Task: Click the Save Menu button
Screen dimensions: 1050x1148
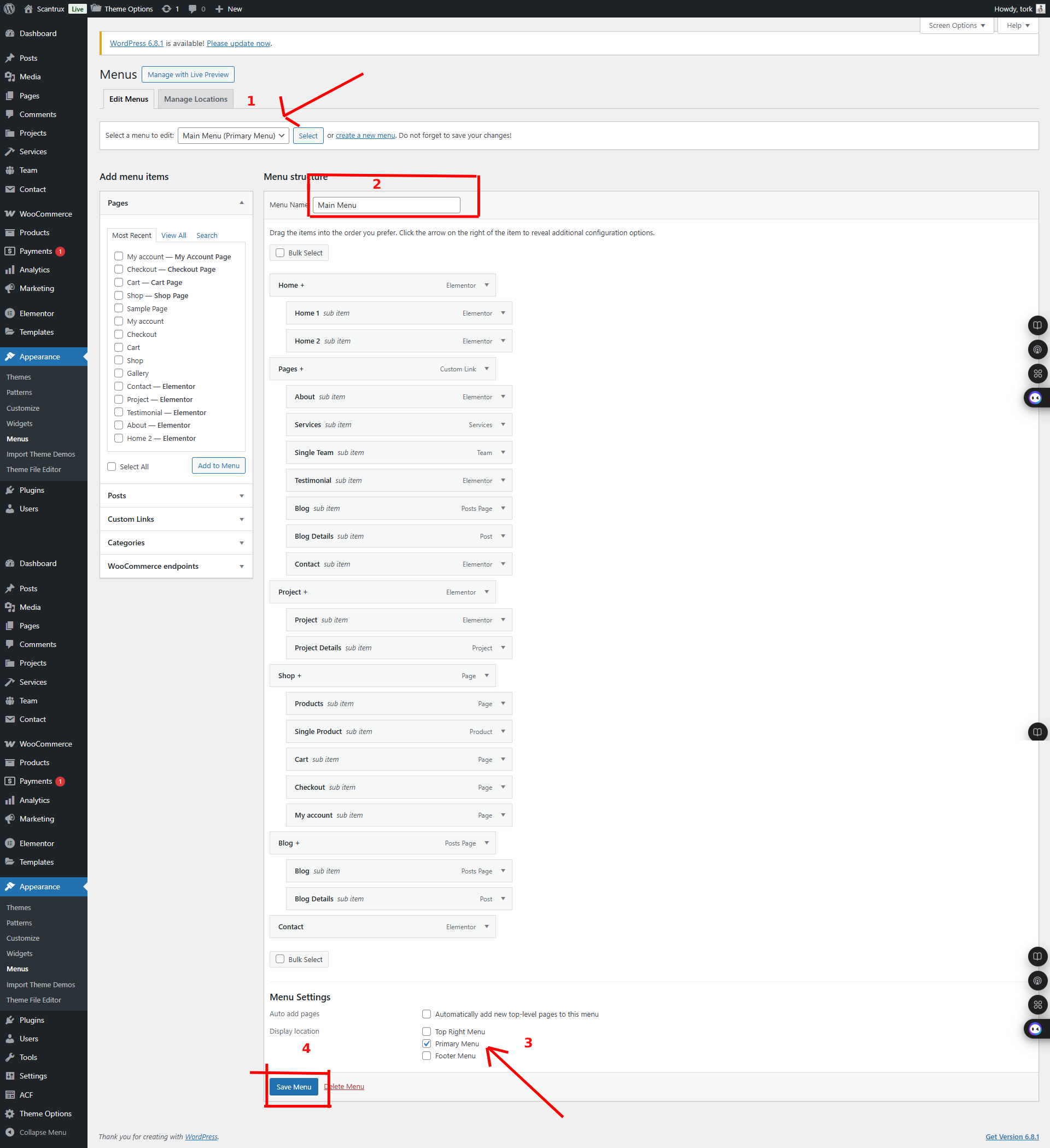Action: click(x=293, y=1087)
